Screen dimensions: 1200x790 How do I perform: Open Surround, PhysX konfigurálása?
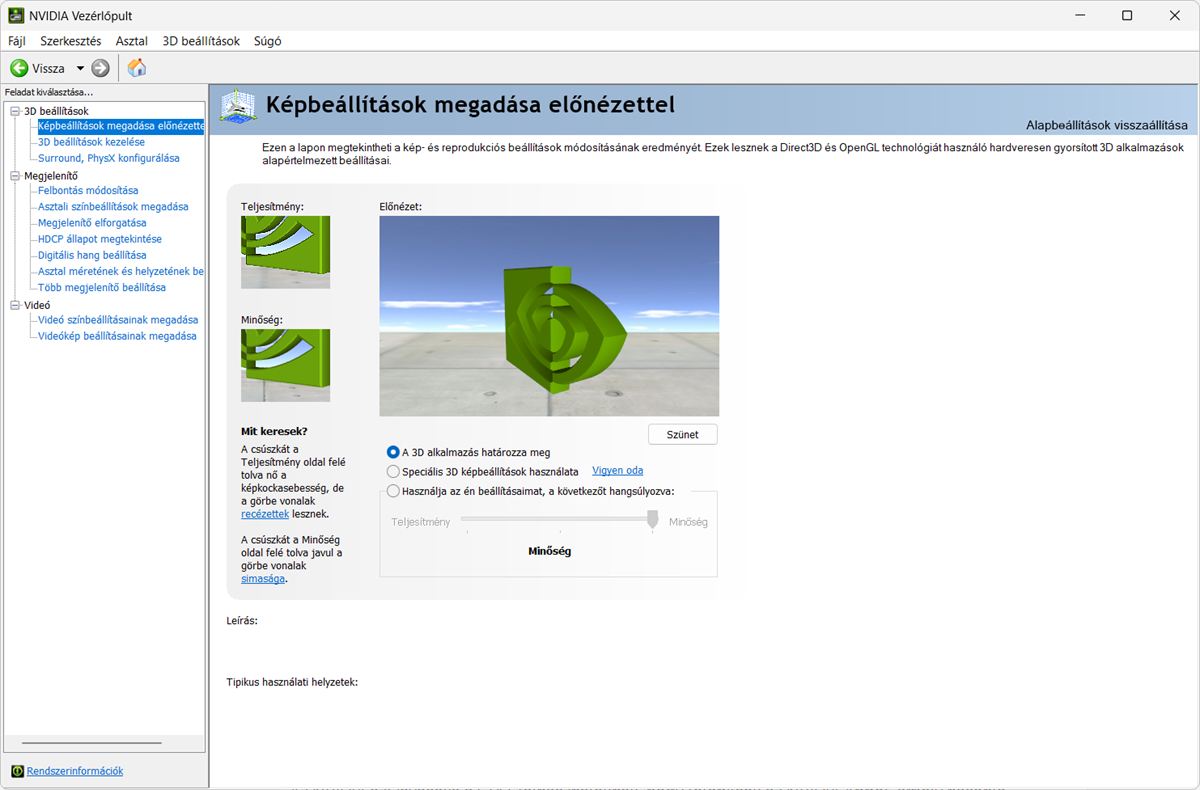tap(108, 158)
